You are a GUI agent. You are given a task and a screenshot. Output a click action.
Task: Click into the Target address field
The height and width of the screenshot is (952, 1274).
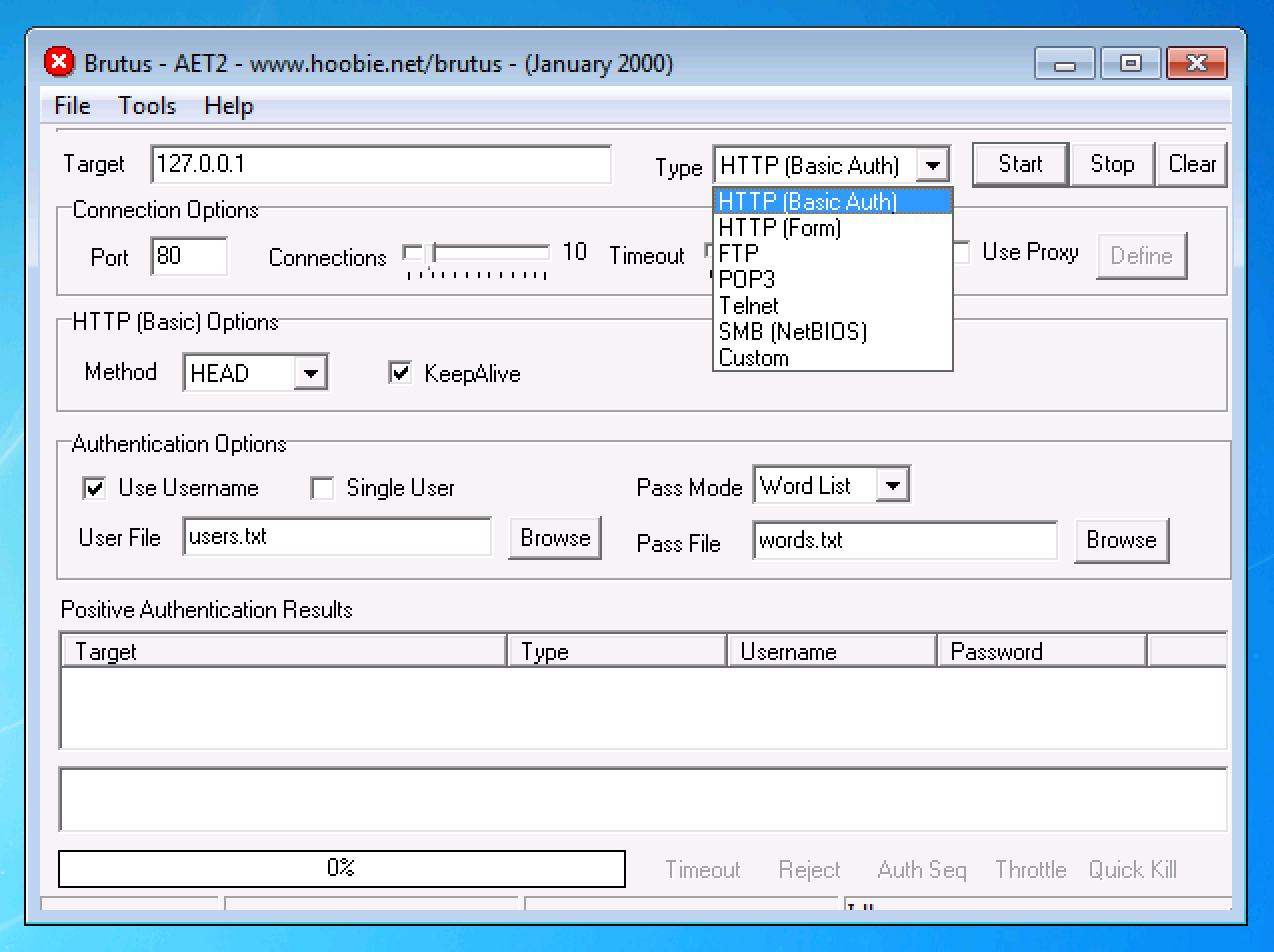(x=380, y=165)
